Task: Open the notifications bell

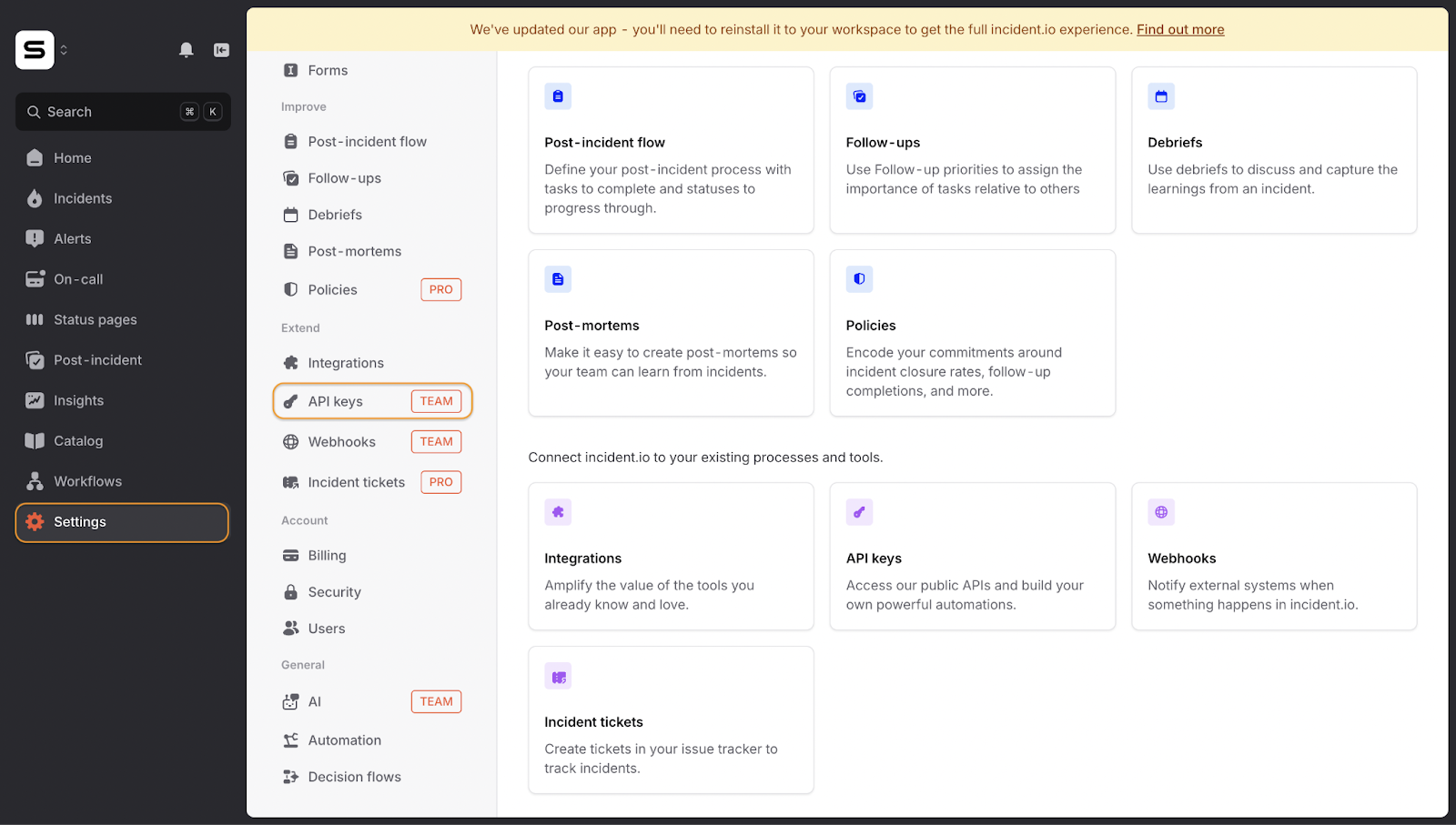Action: click(x=186, y=50)
